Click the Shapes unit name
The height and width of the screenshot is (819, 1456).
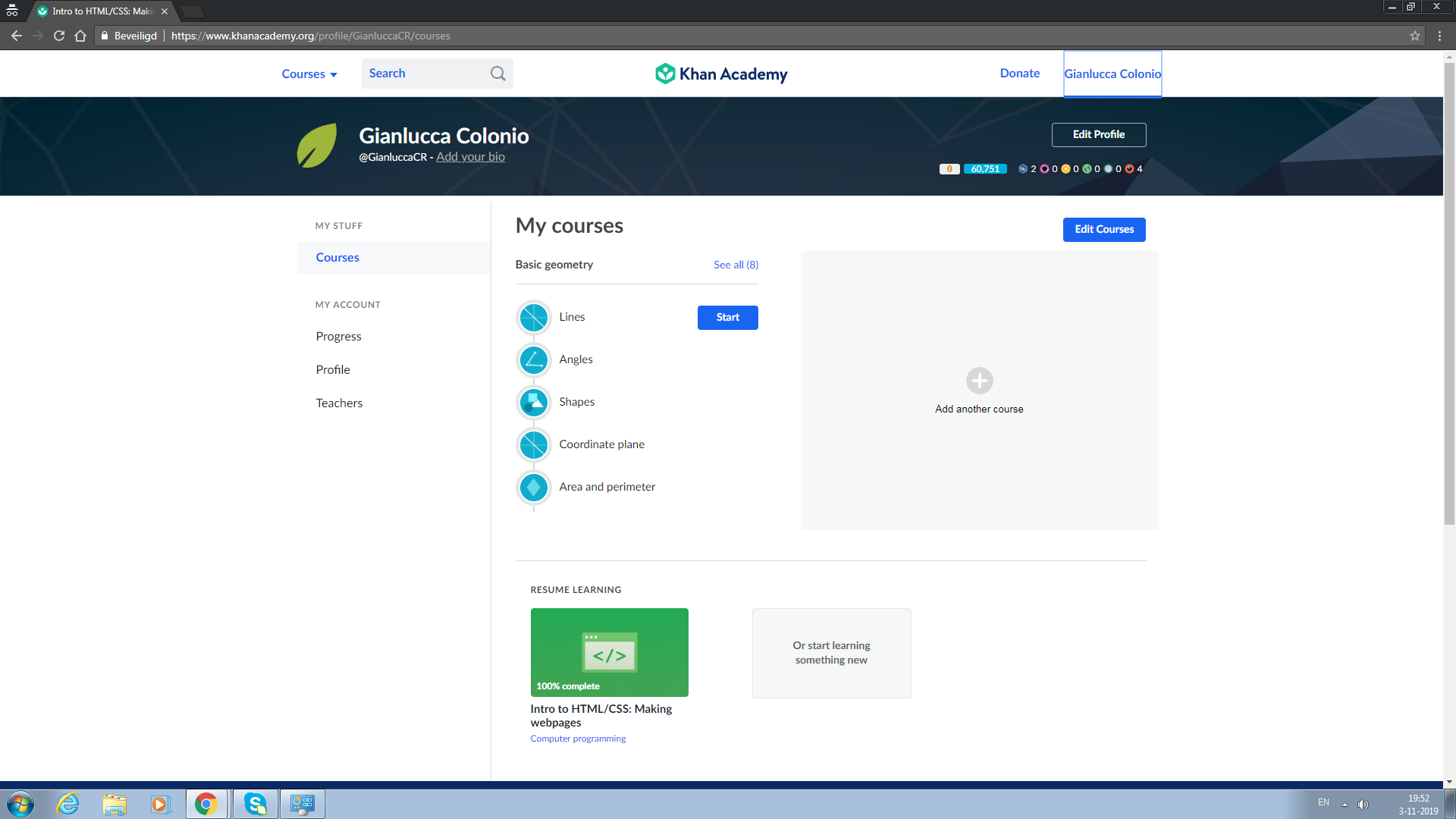coord(576,402)
